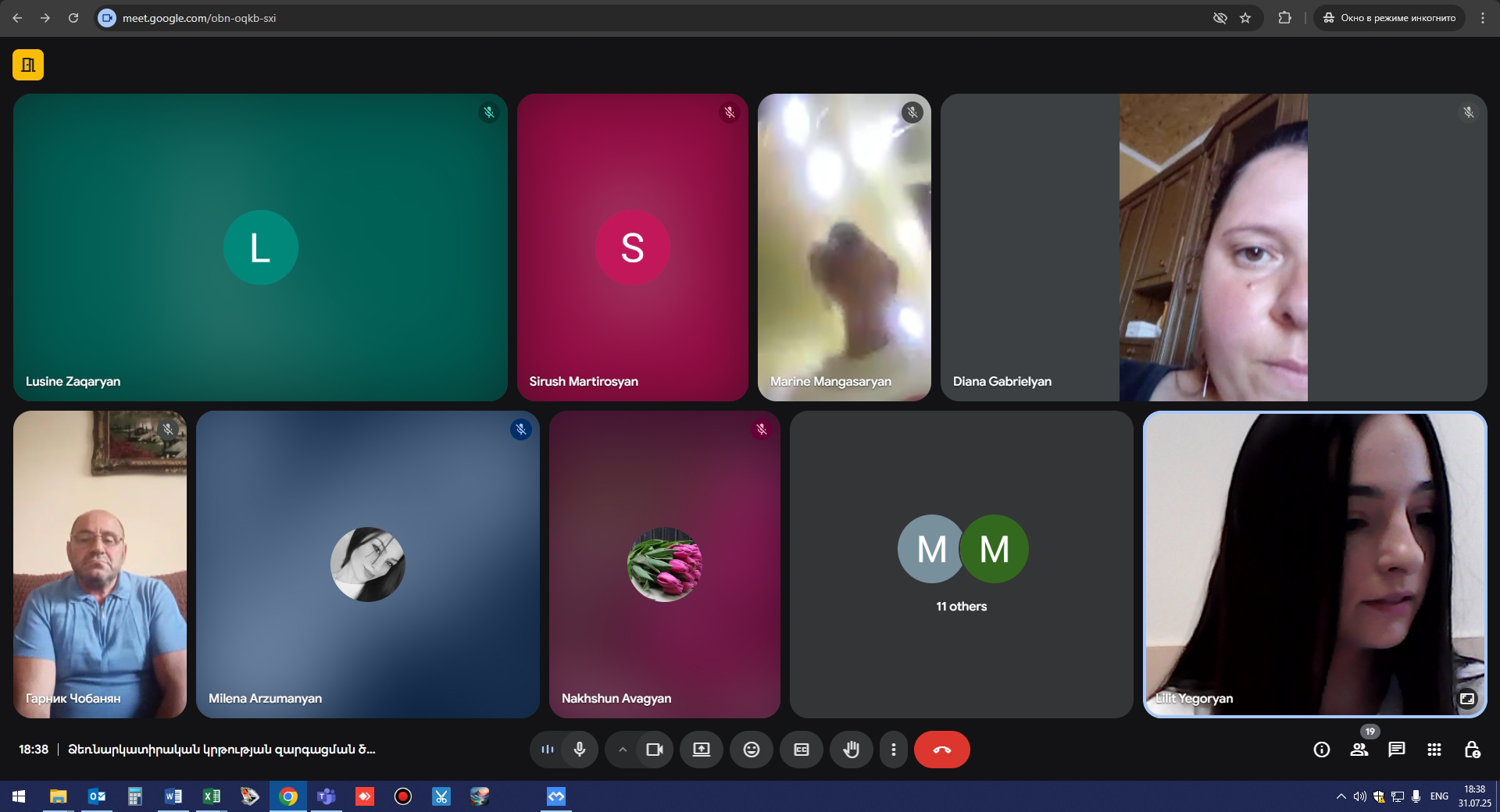Go back with the browser back arrow
This screenshot has height=812, width=1500.
pos(17,18)
